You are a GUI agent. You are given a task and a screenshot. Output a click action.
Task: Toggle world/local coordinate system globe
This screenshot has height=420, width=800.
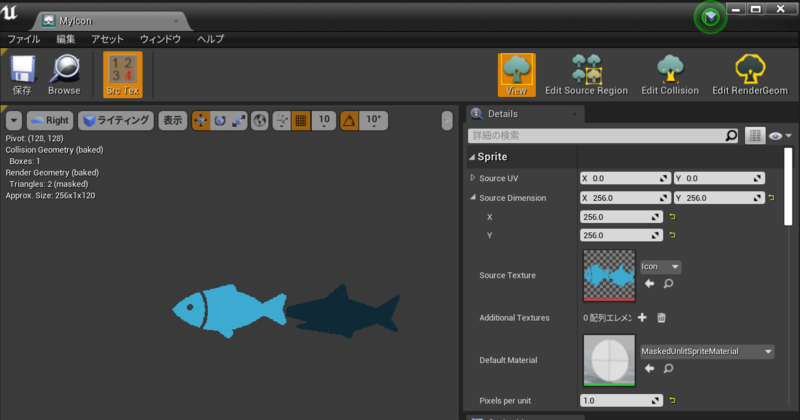(260, 121)
